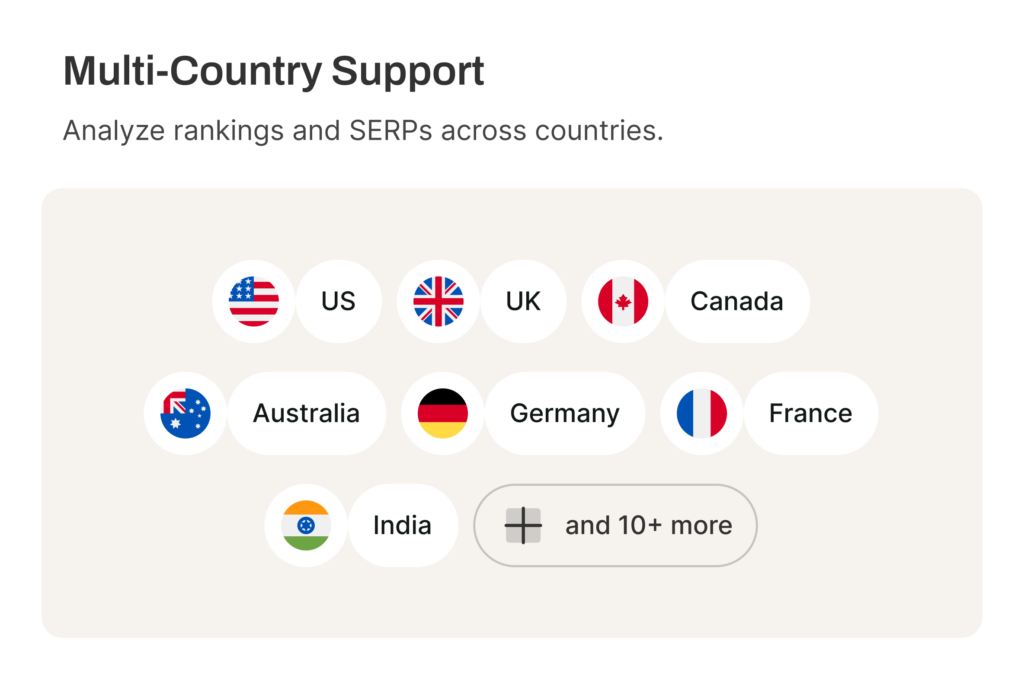Select the Australia flag icon

[185, 413]
